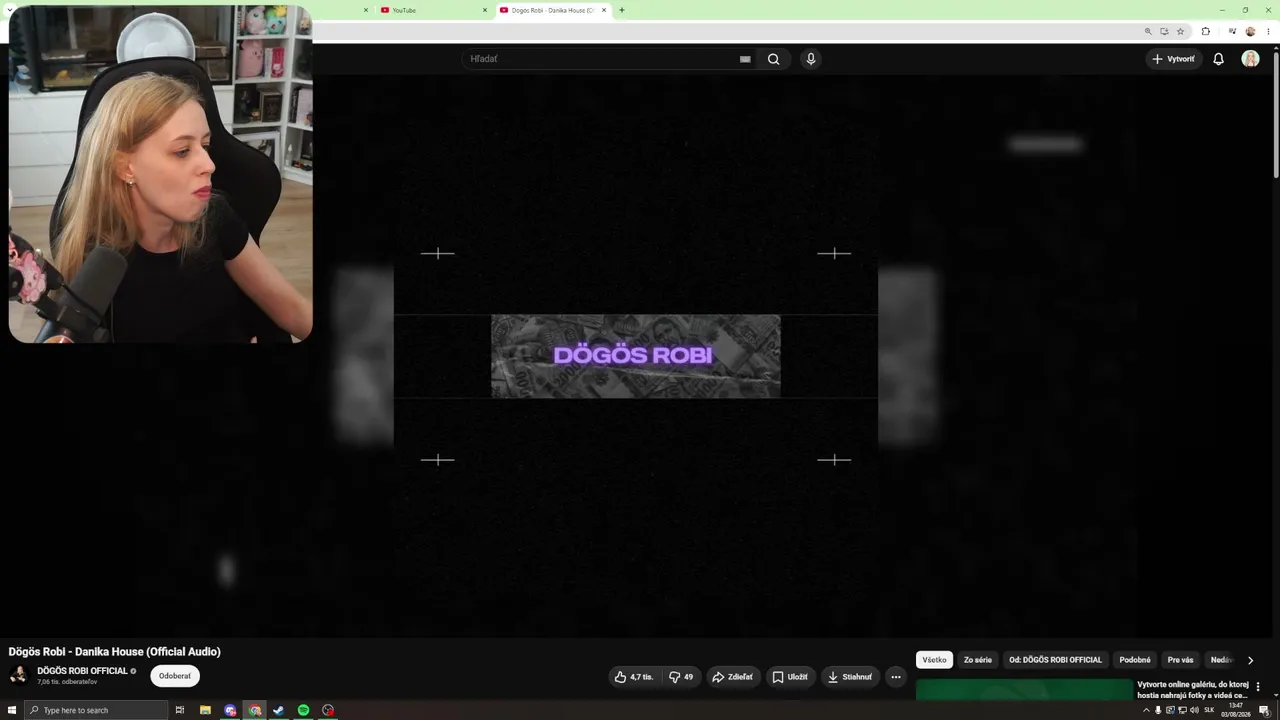Show hidden system tray icons

click(1146, 710)
